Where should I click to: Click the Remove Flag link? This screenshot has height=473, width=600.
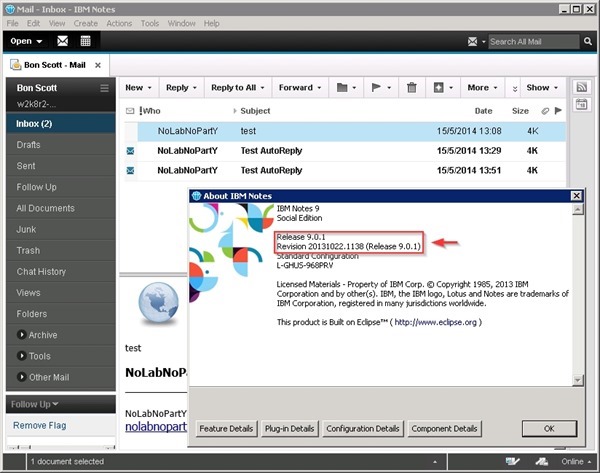pyautogui.click(x=39, y=426)
